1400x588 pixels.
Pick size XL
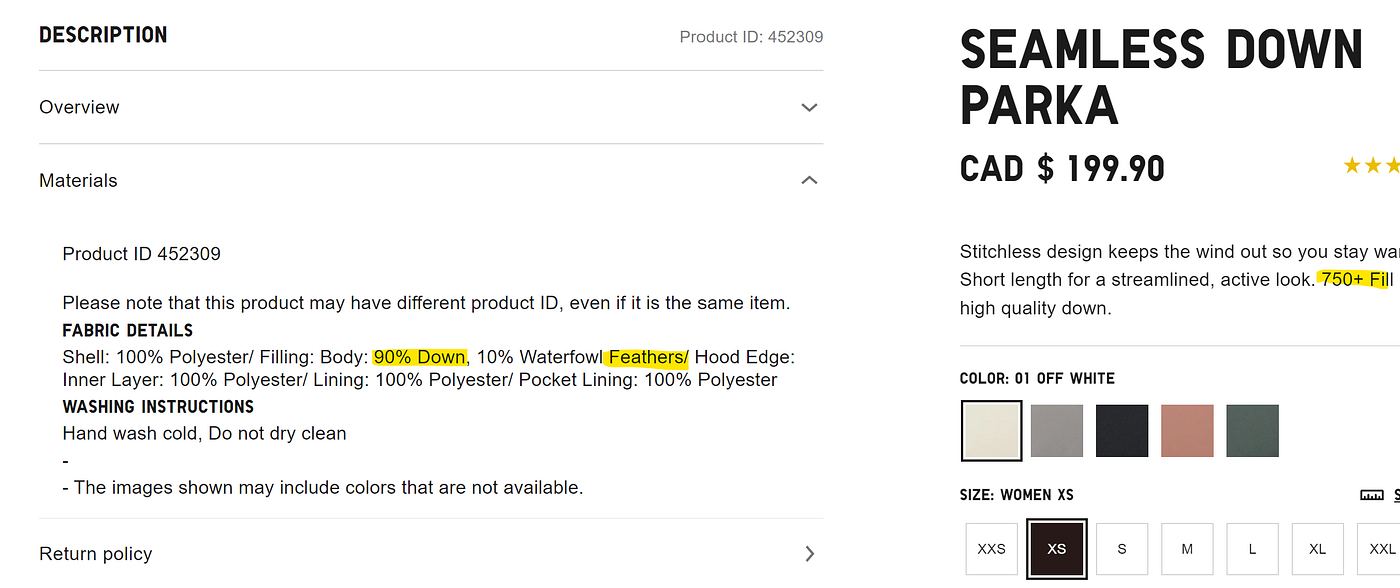coord(1318,549)
